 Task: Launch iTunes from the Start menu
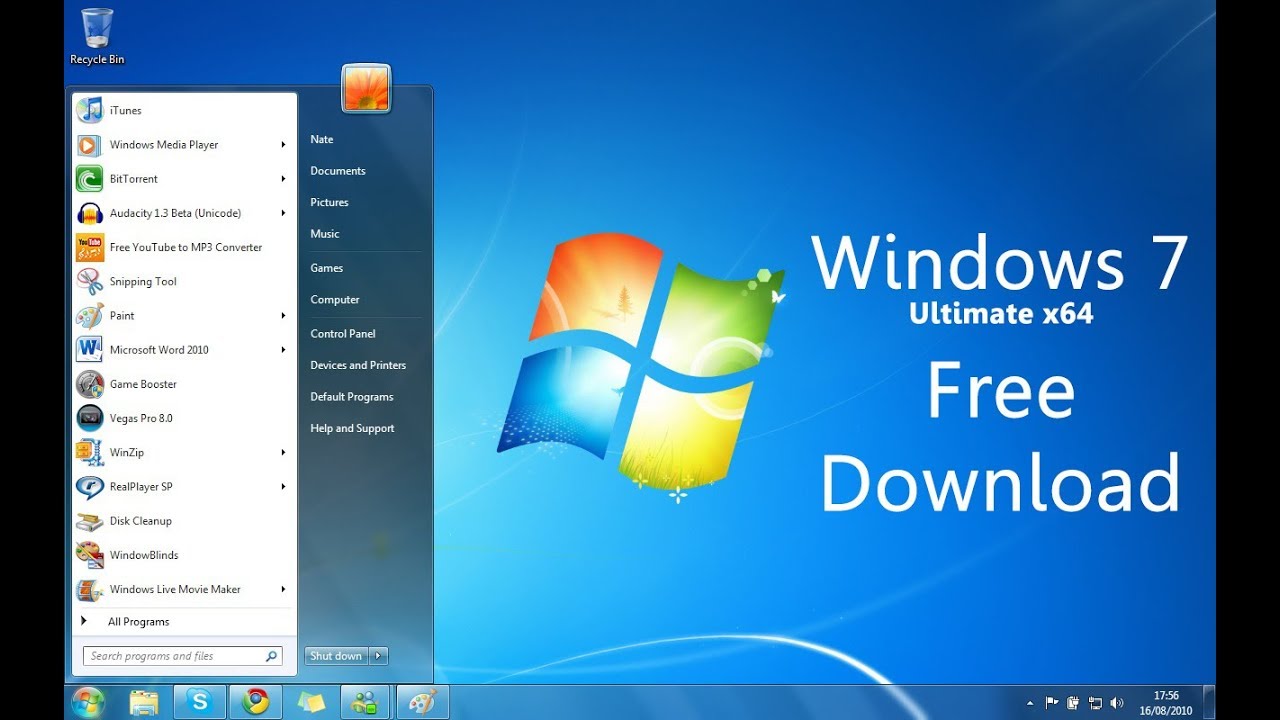coord(185,110)
